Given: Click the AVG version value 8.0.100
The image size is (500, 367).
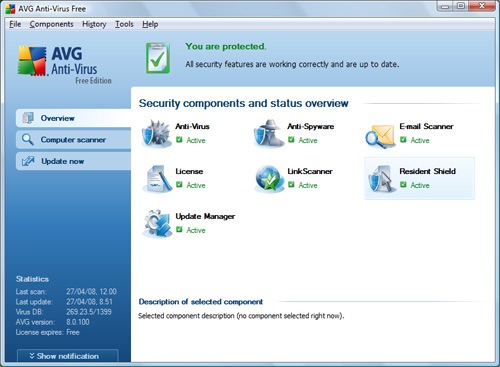Looking at the screenshot, I should pyautogui.click(x=78, y=322).
